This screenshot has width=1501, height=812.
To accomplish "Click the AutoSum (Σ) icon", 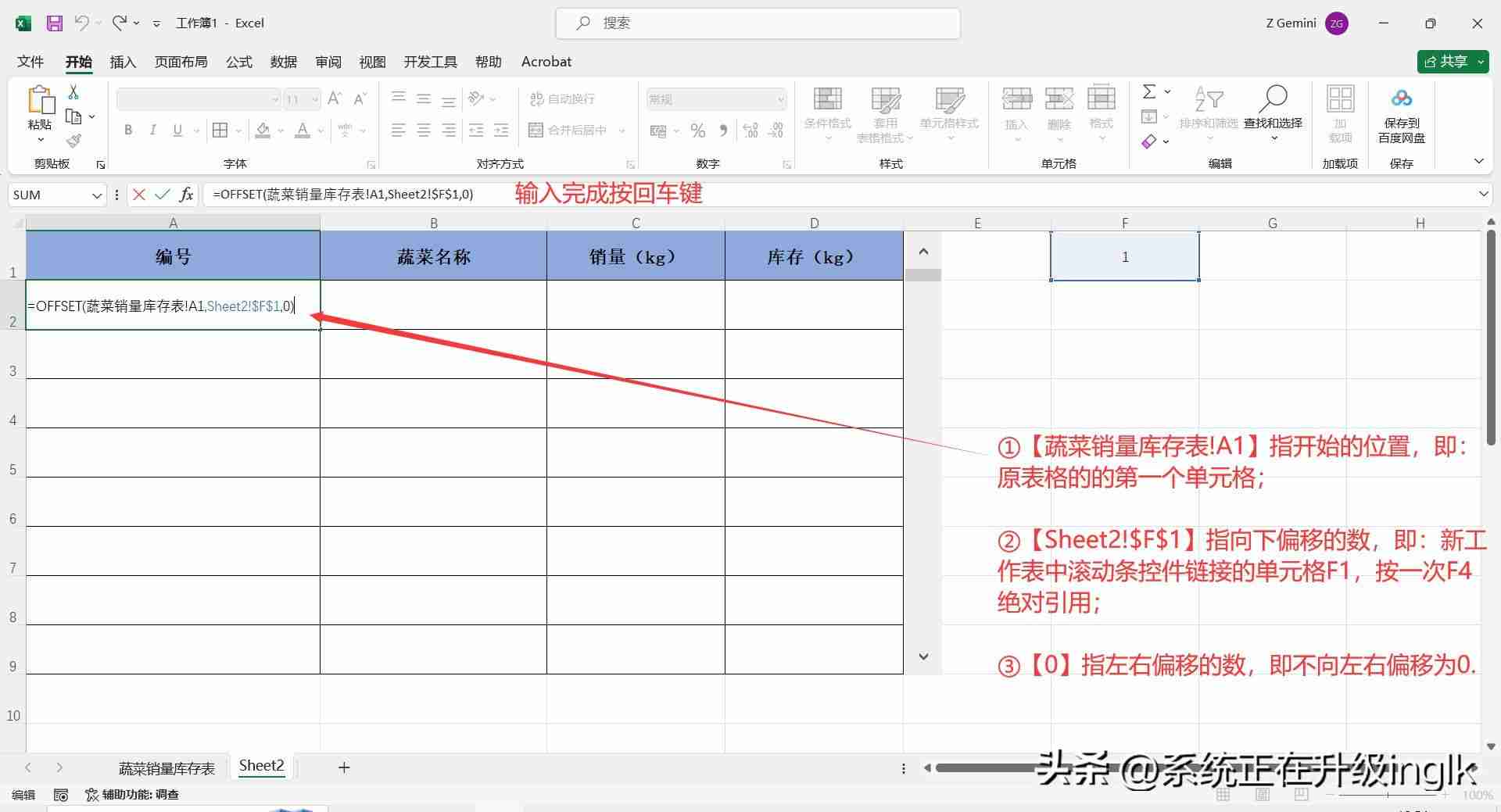I will tap(1149, 91).
